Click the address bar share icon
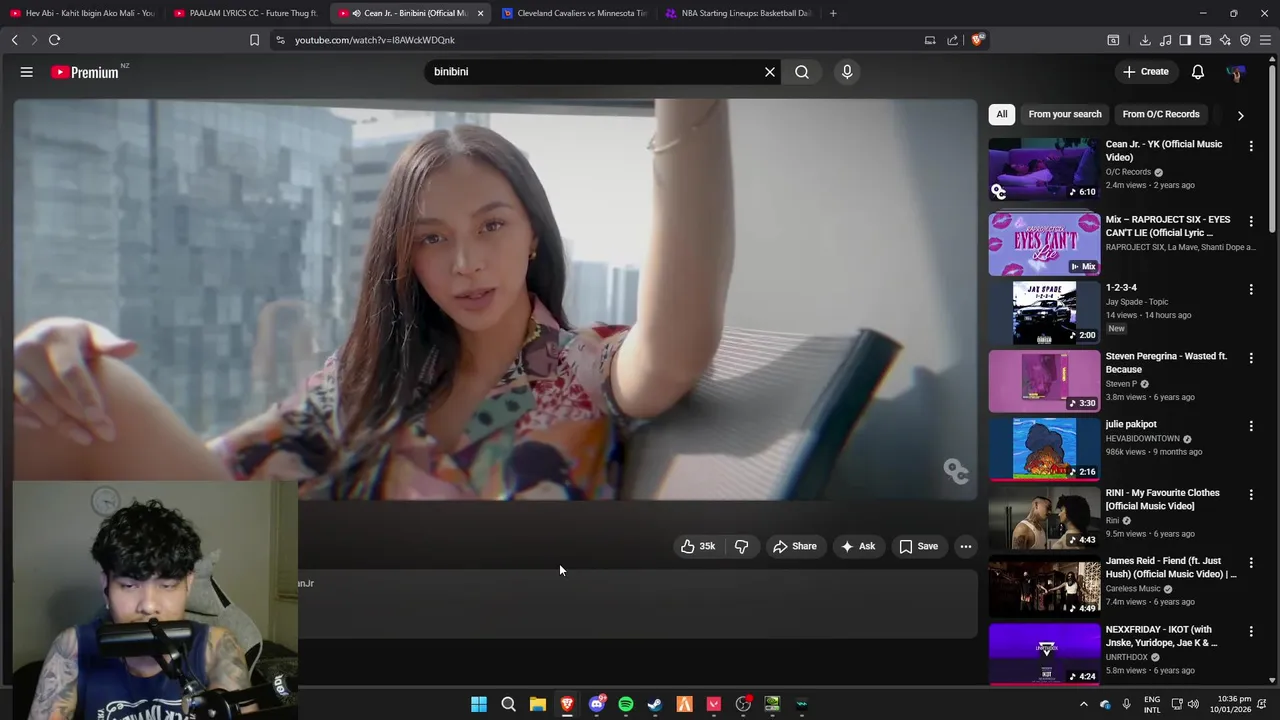Screen dimensions: 1280x720 (x=953, y=40)
